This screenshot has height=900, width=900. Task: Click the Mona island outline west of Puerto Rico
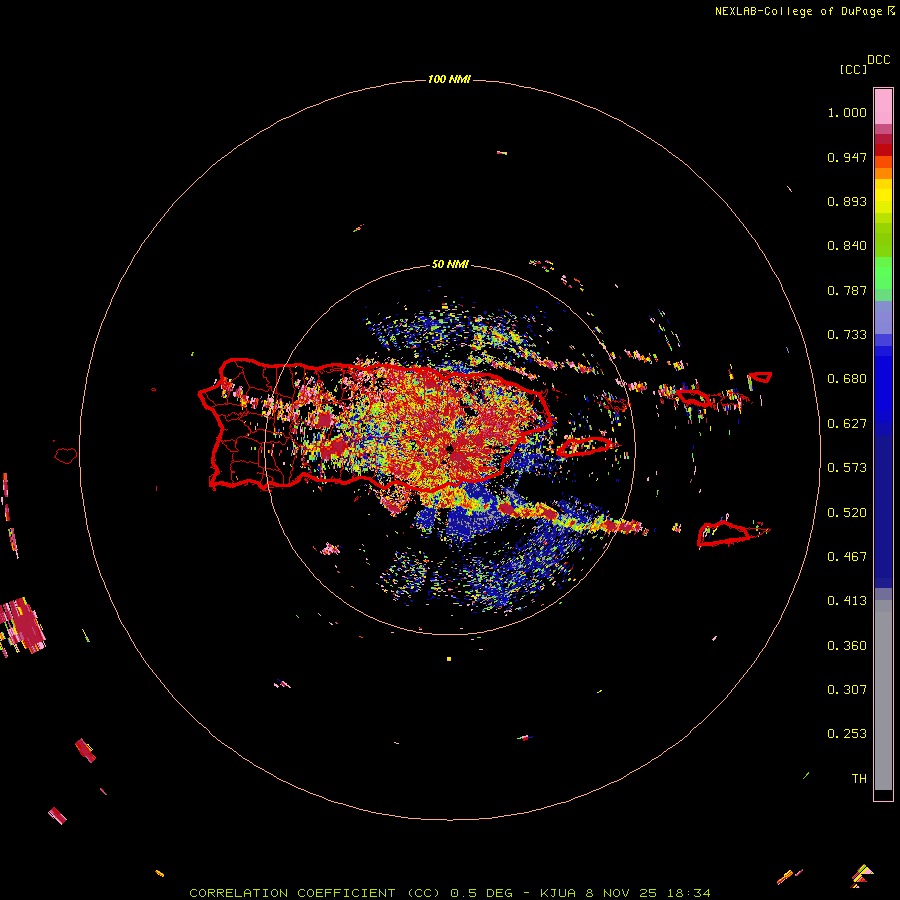pos(66,456)
